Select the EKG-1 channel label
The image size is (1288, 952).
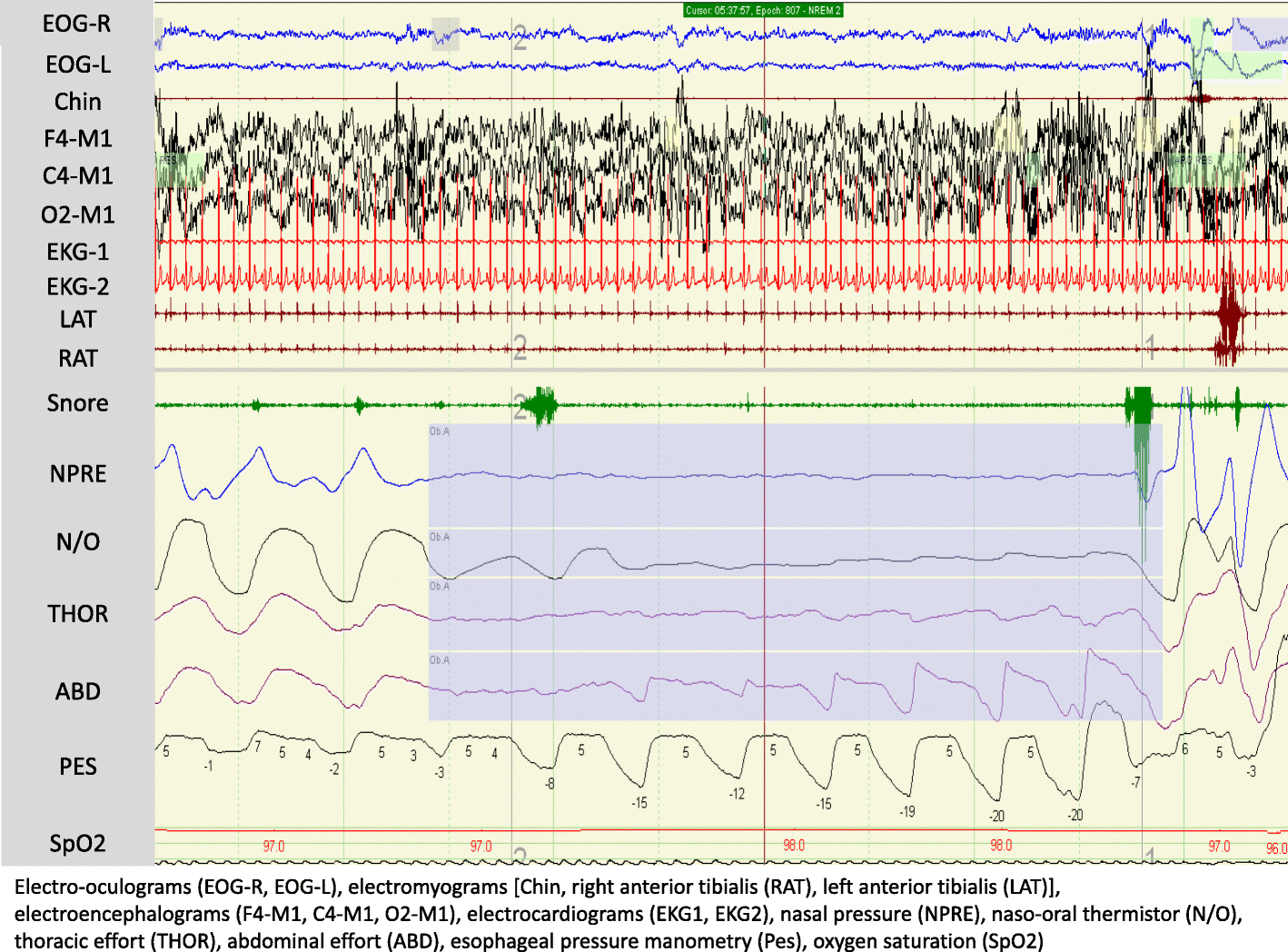point(78,252)
